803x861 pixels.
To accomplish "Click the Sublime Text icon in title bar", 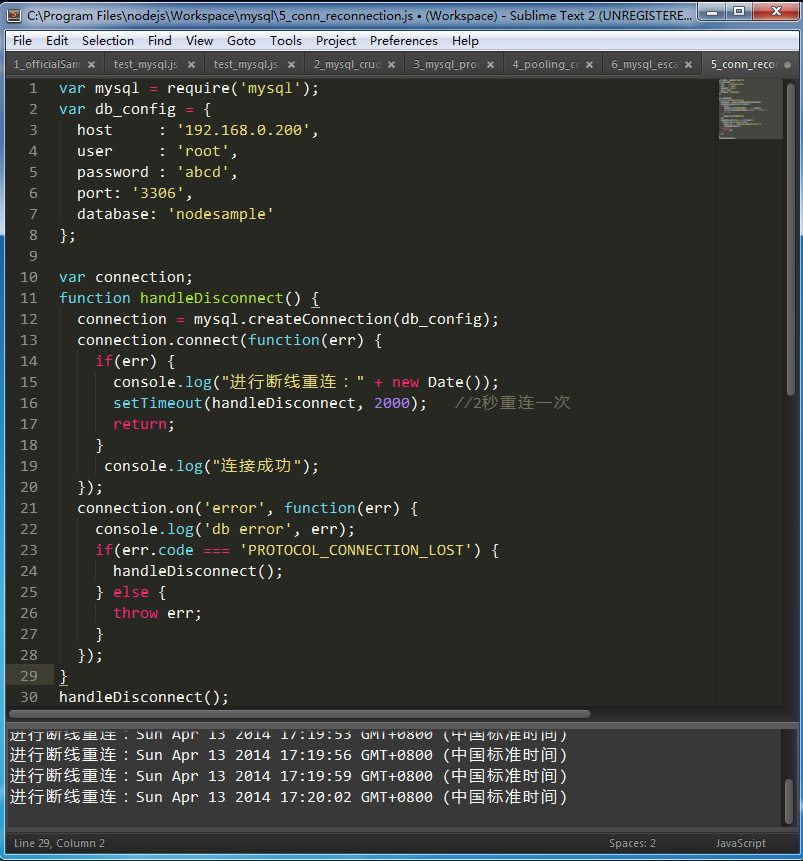I will point(14,15).
